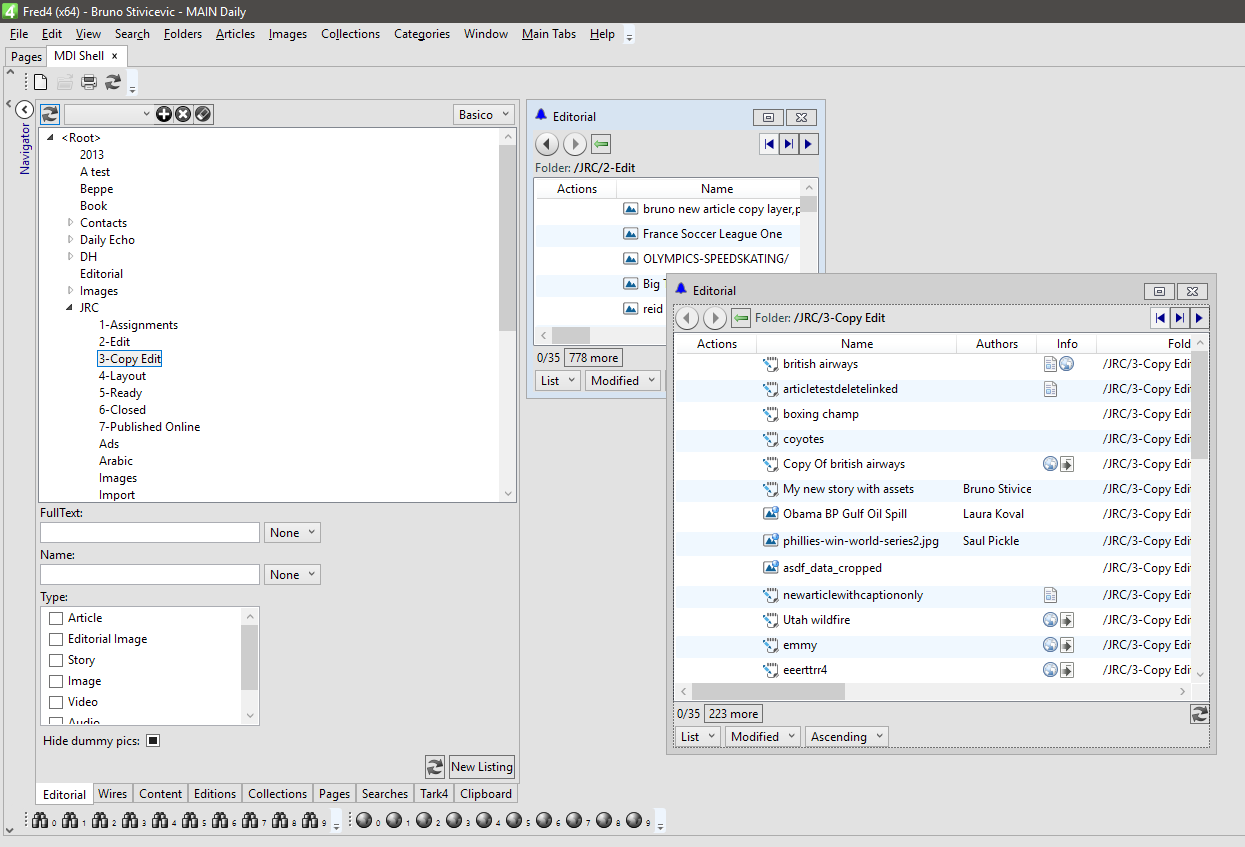Click the new document icon in toolbar
Viewport: 1245px width, 847px height.
(40, 82)
